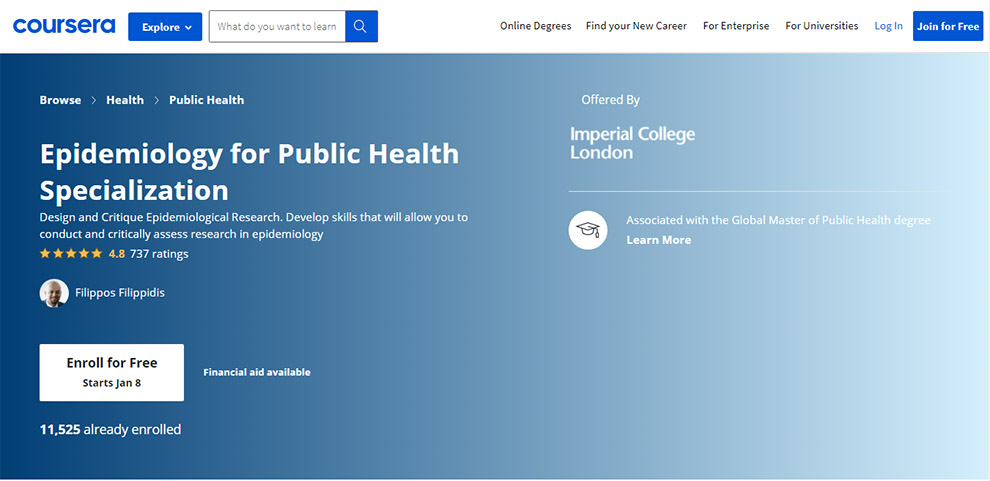Open Find your New Career
Image resolution: width=990 pixels, height=481 pixels.
(x=636, y=26)
